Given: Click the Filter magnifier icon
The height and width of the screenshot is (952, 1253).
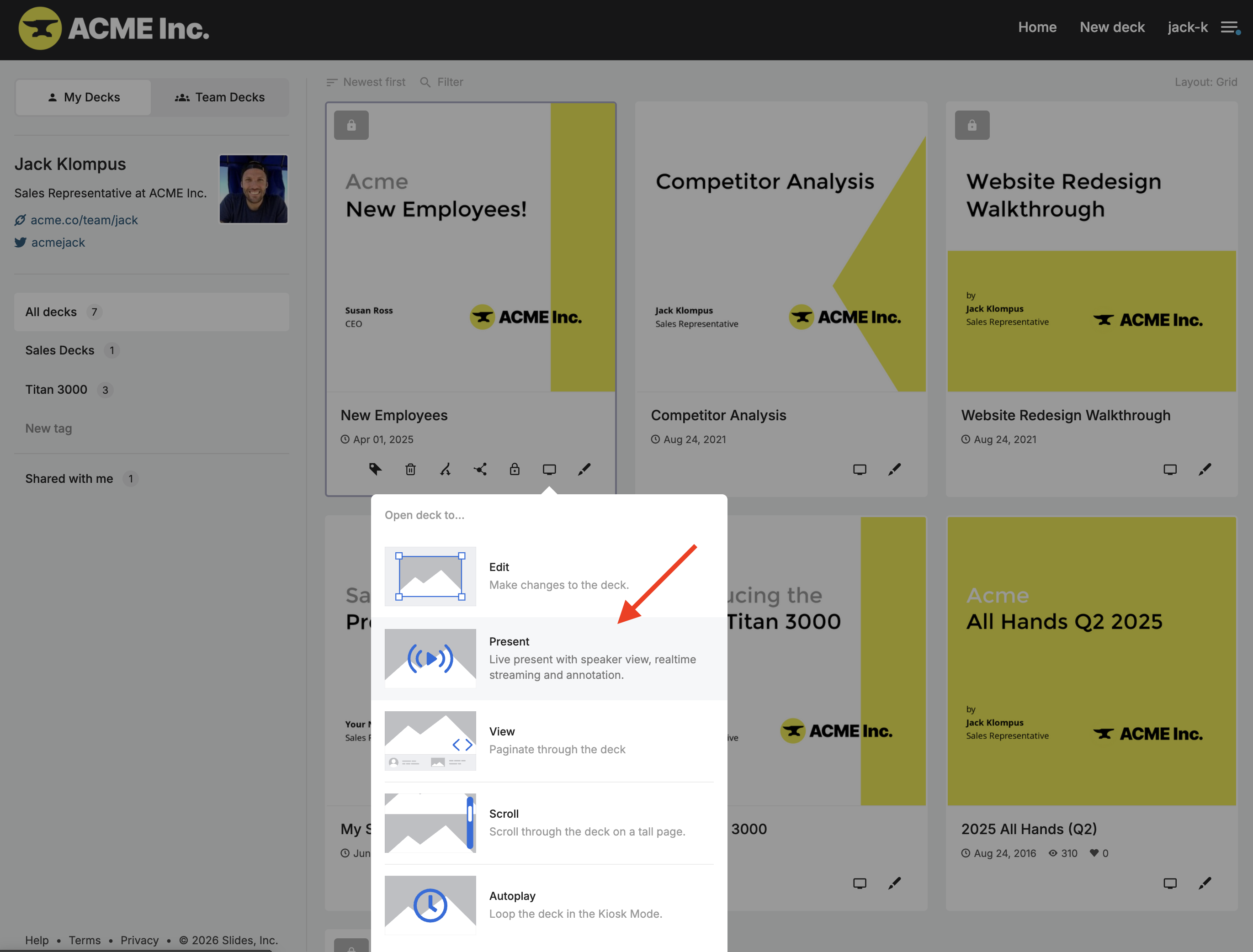Looking at the screenshot, I should [425, 82].
